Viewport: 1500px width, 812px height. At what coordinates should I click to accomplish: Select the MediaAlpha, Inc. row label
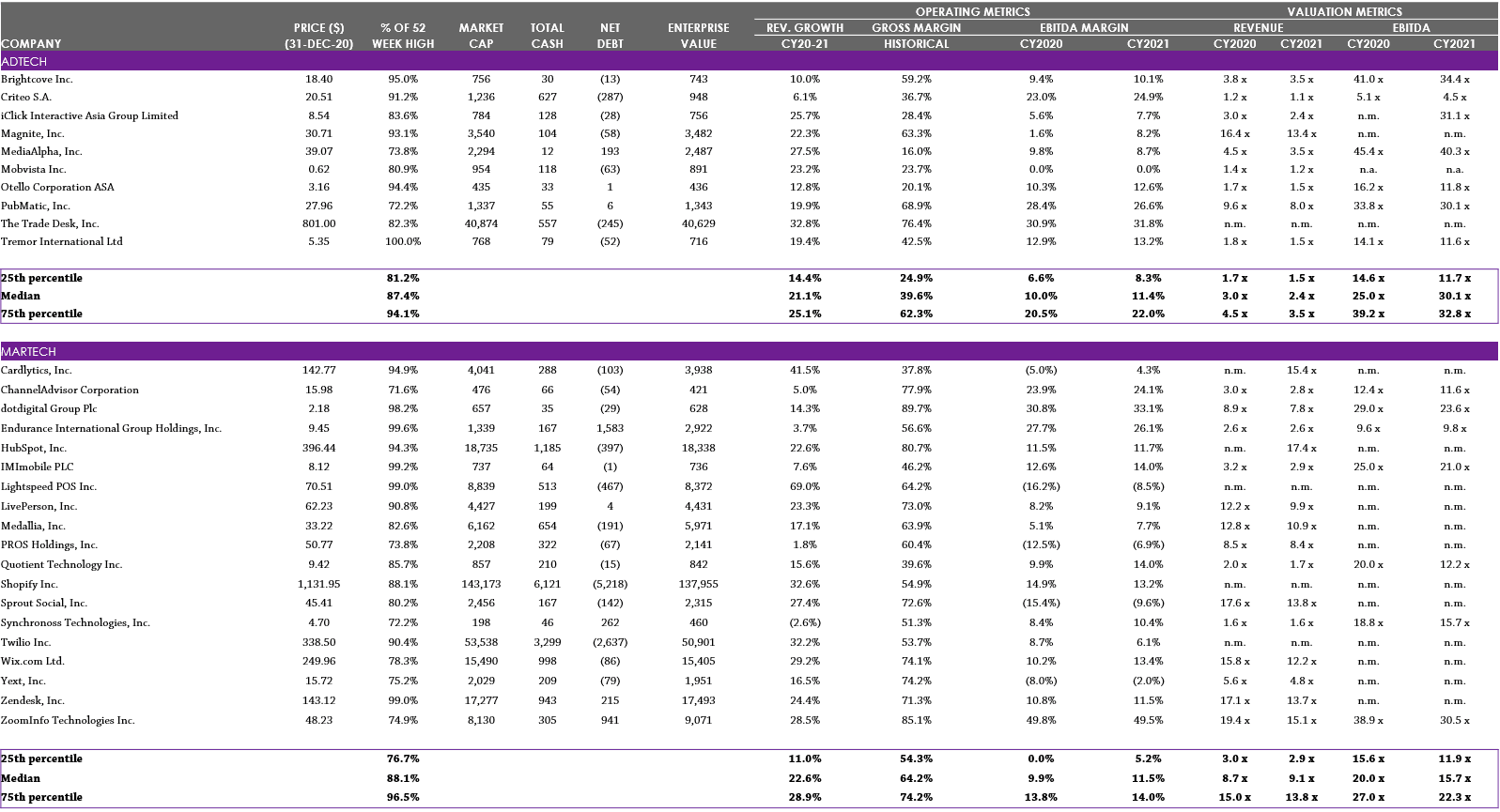41,151
